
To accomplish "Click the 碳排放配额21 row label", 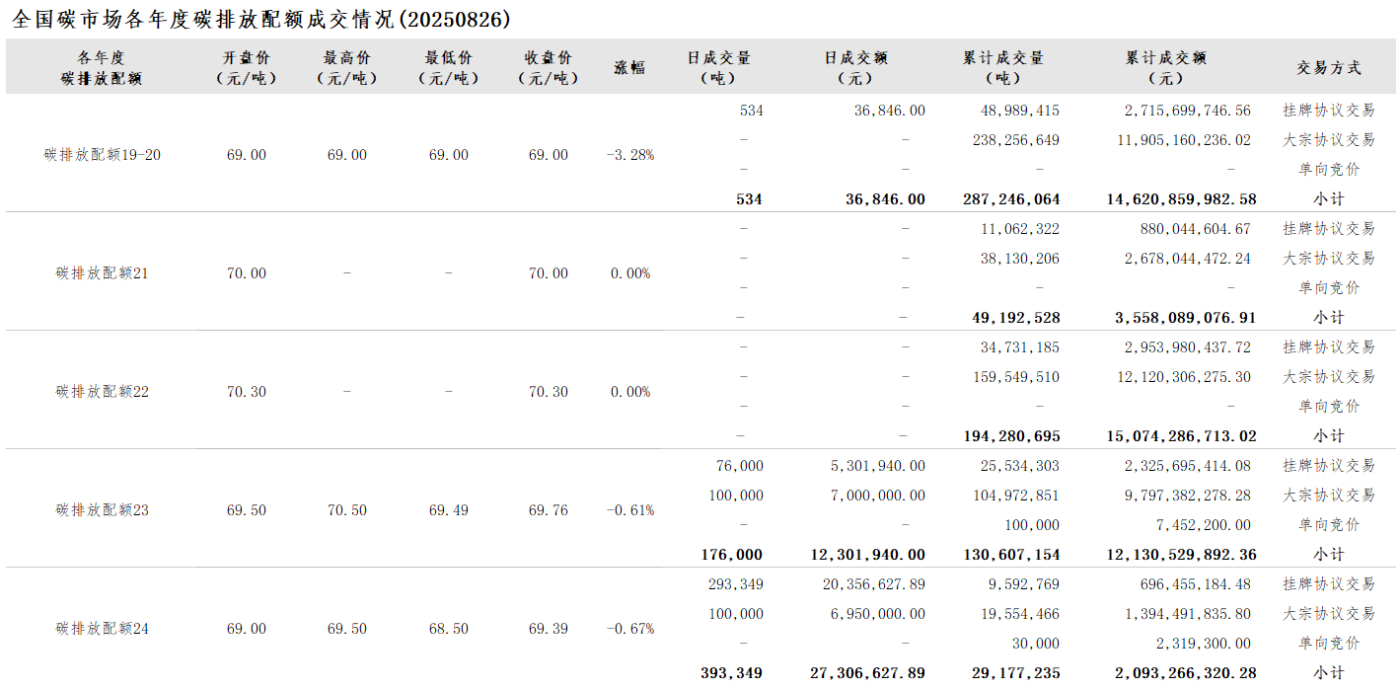I will [x=102, y=273].
